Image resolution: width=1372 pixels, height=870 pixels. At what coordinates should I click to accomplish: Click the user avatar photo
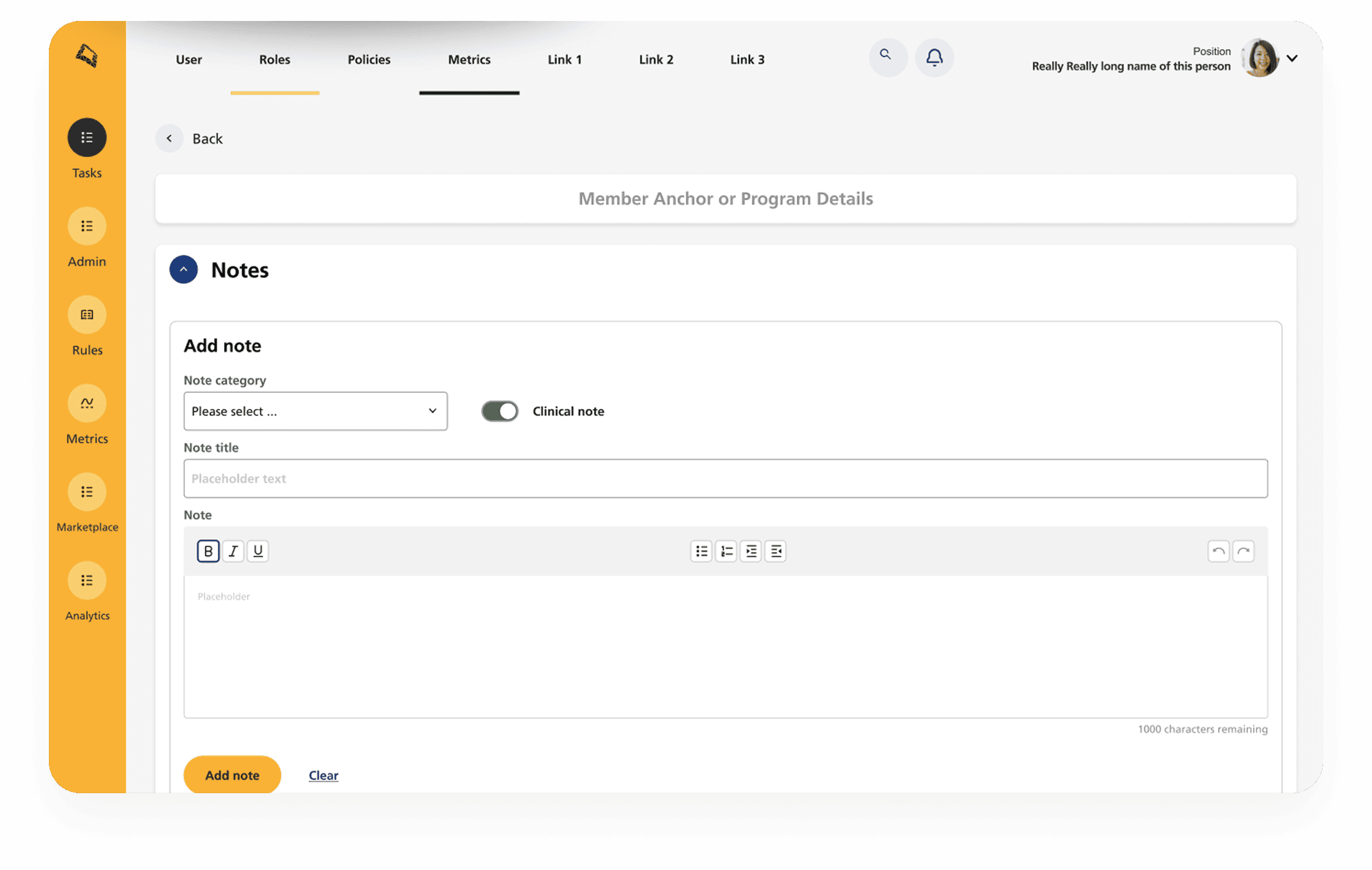(x=1260, y=58)
